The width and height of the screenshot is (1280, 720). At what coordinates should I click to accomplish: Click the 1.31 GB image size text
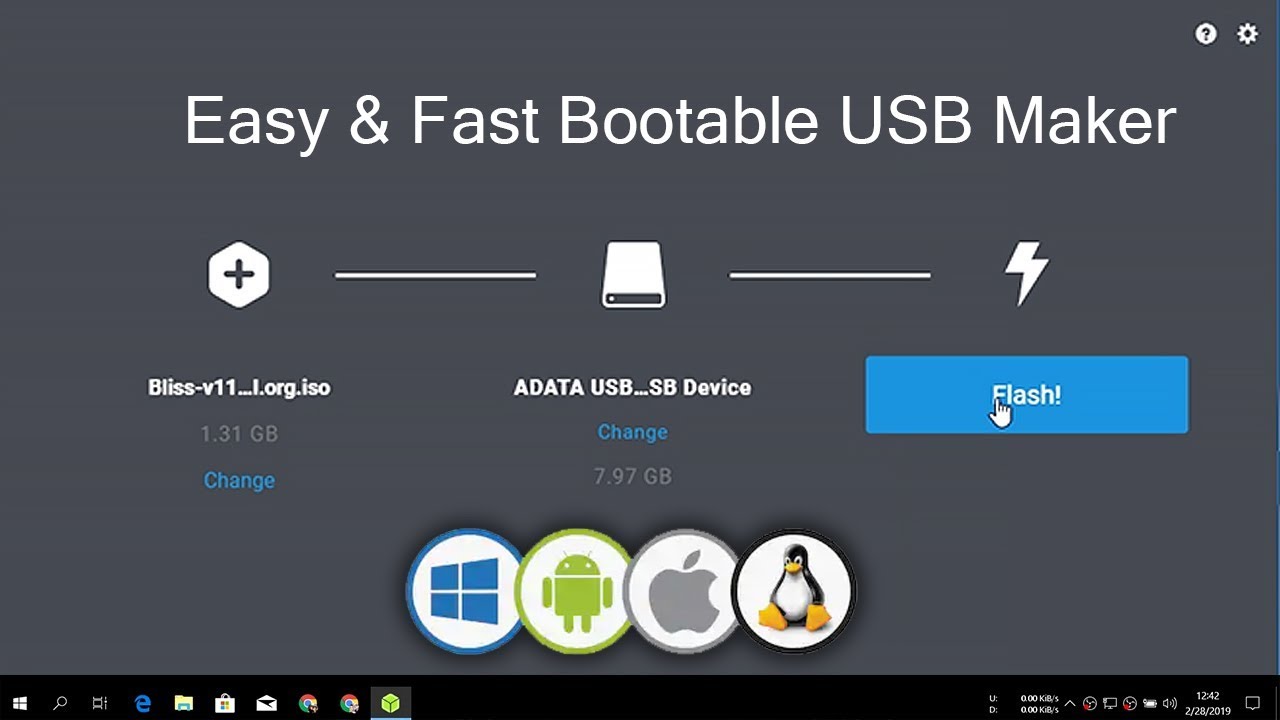[x=239, y=434]
